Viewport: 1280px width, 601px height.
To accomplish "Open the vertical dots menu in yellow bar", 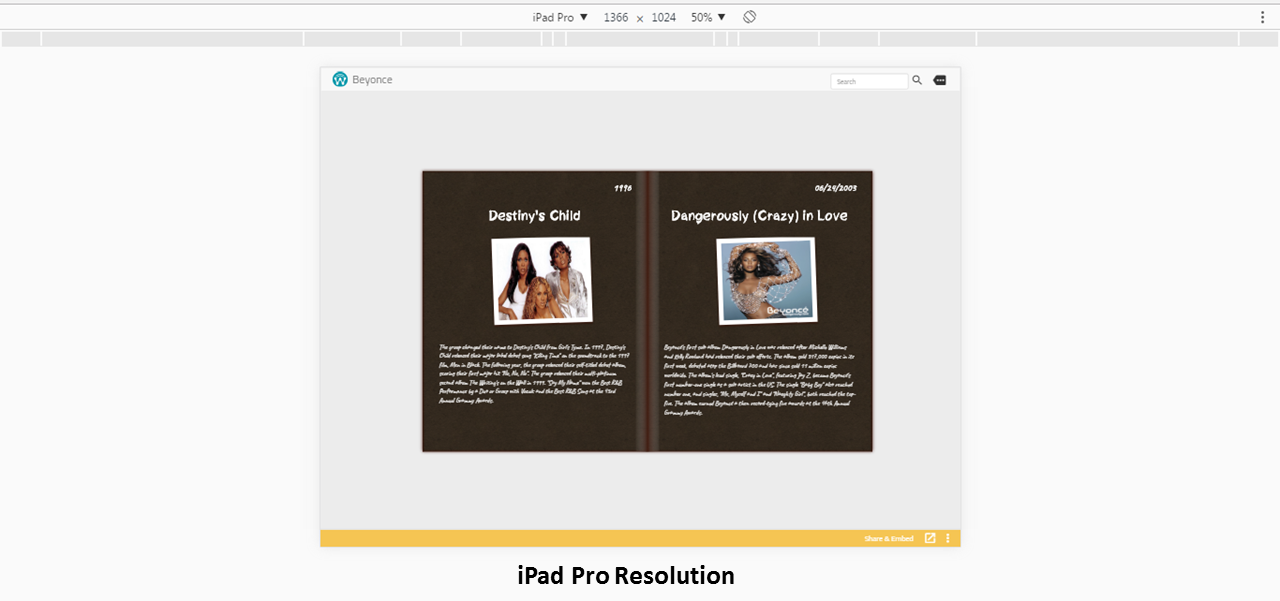I will [x=948, y=538].
